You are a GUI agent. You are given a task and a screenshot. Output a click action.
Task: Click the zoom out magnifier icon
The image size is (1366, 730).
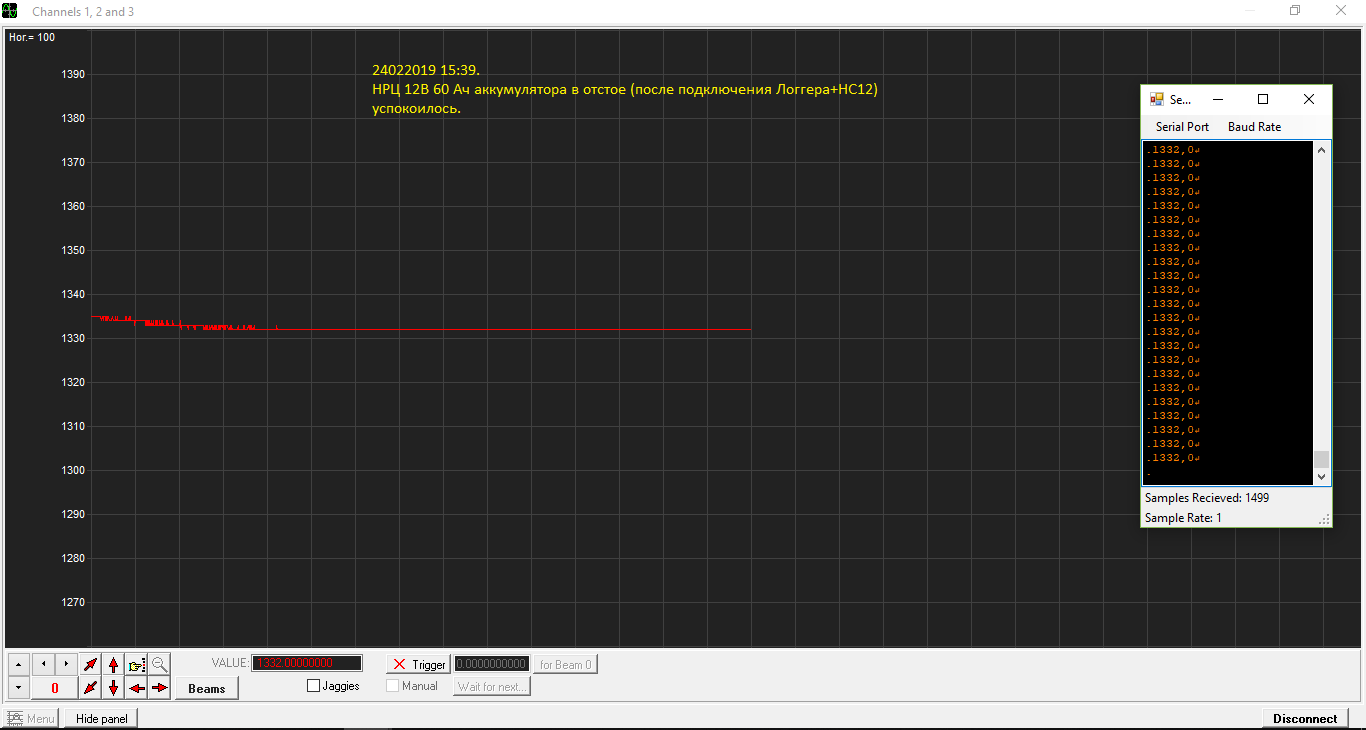(160, 664)
